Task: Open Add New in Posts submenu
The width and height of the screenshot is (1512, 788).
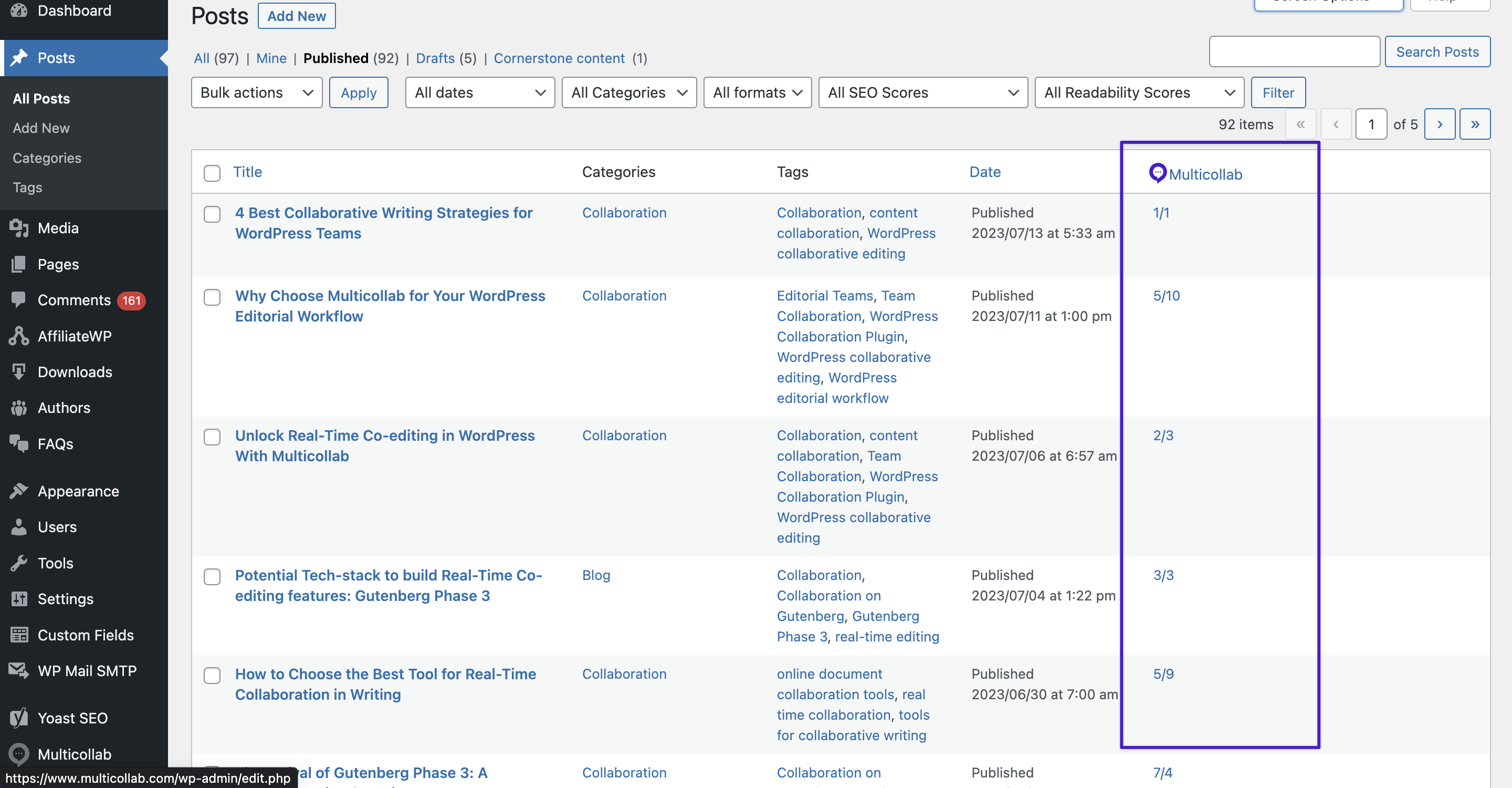Action: point(41,128)
